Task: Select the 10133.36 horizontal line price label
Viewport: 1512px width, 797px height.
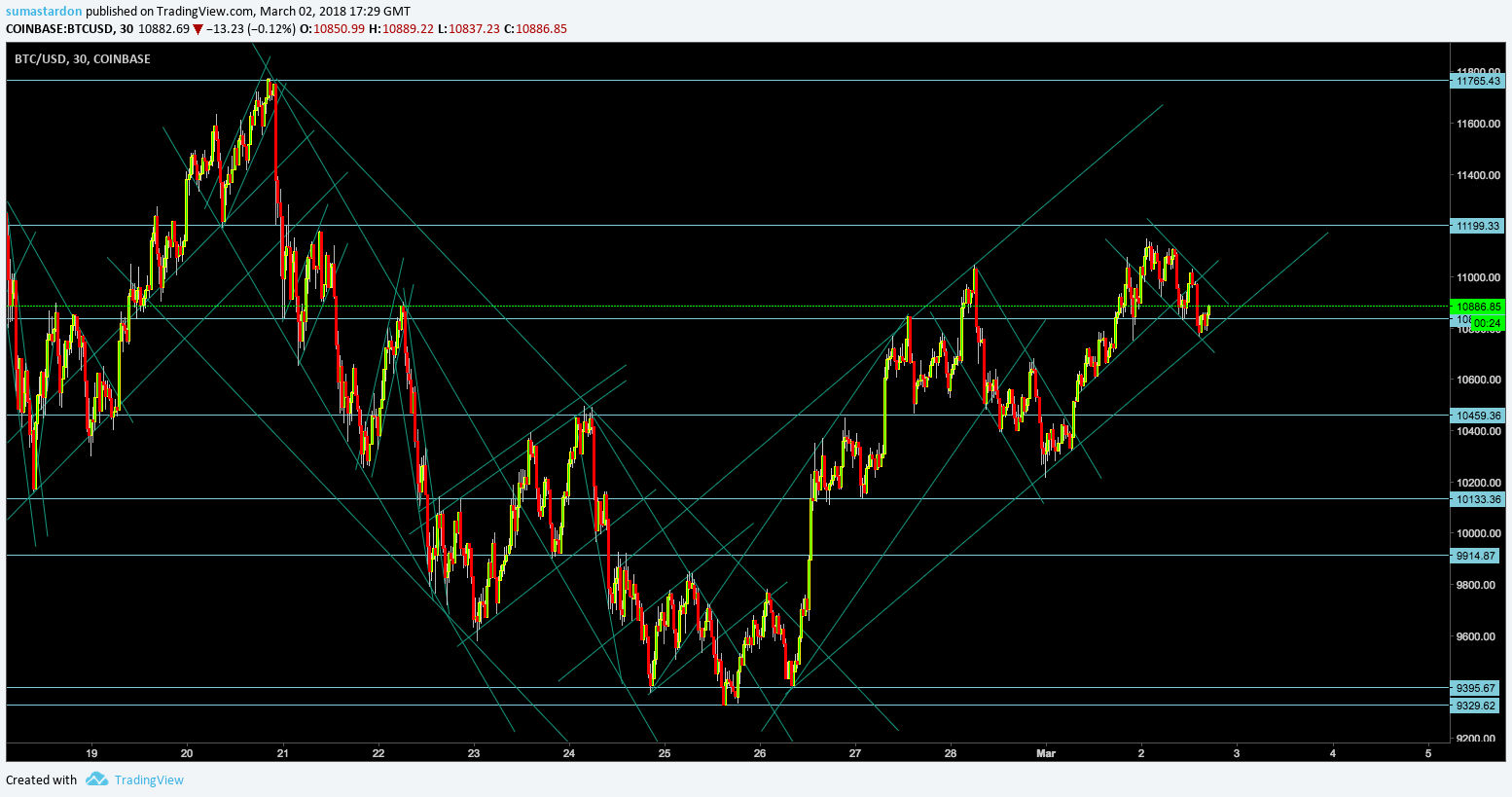Action: pos(1477,499)
